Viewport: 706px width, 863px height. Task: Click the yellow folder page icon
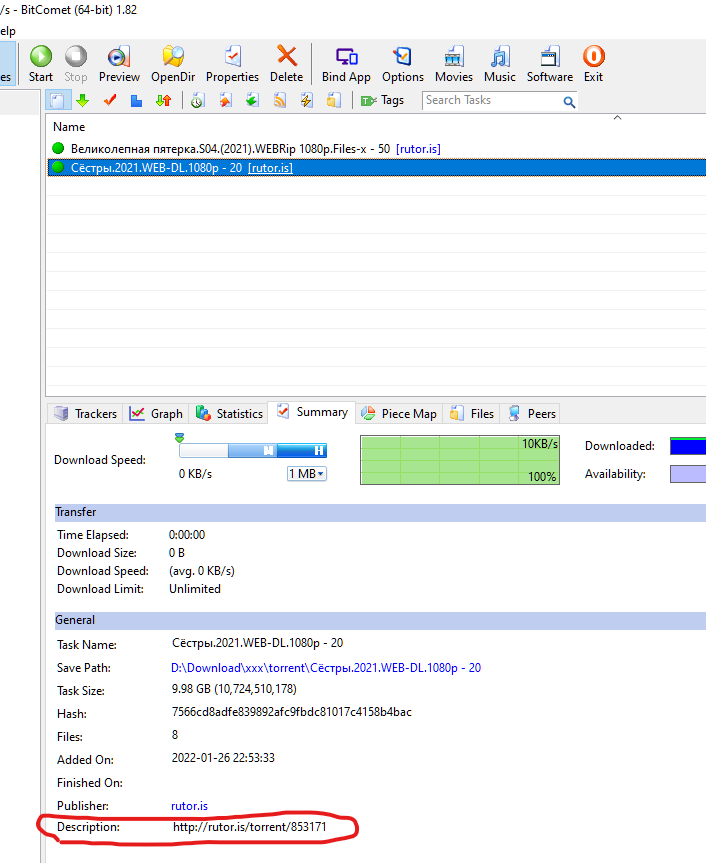coord(333,101)
